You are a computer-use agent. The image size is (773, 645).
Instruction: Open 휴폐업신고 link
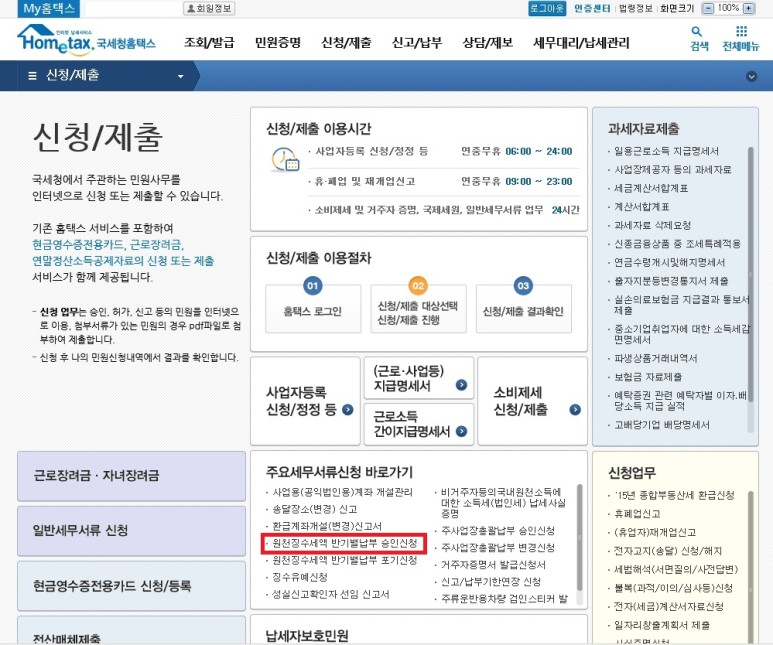(x=637, y=513)
